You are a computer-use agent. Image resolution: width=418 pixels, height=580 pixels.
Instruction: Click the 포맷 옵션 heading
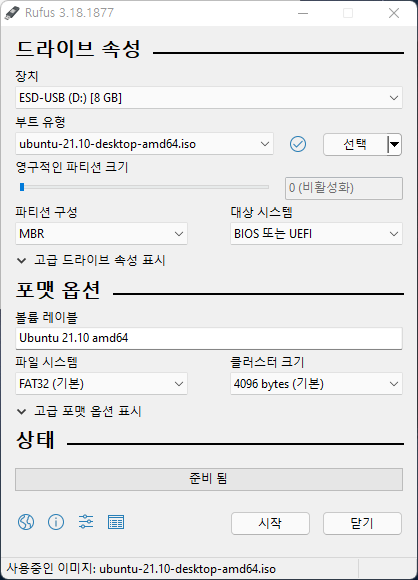tap(58, 290)
